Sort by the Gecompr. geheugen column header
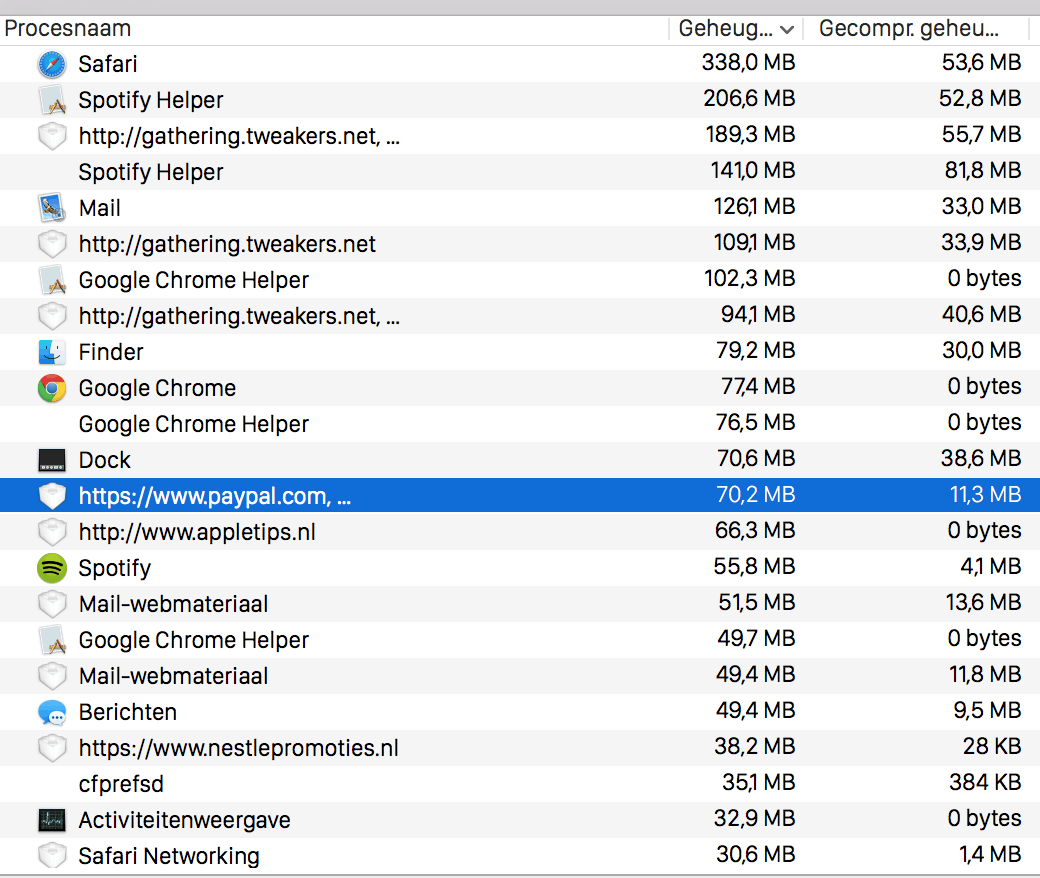Screen dimensions: 1040x878 (909, 29)
